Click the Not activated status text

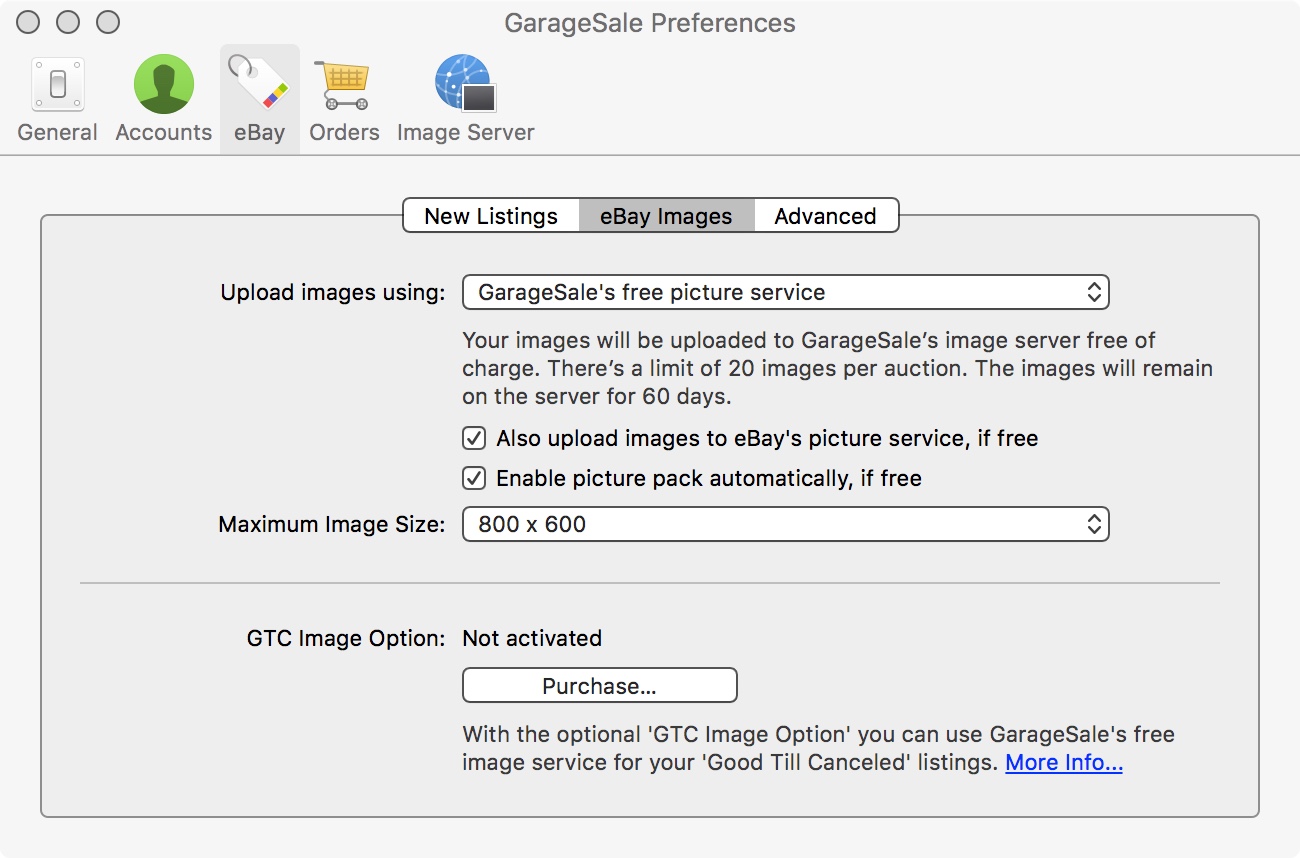[532, 639]
